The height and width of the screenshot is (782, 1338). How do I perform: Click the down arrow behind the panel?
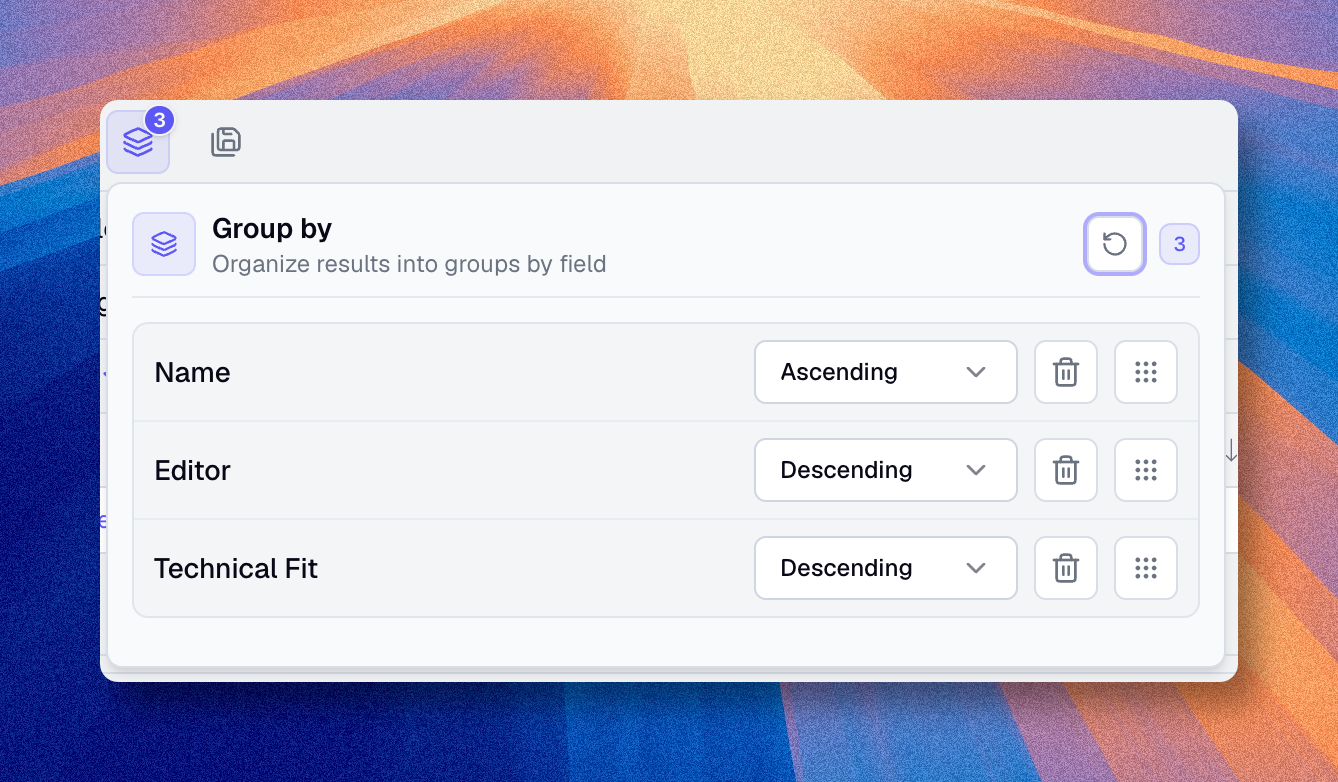coord(1231,452)
